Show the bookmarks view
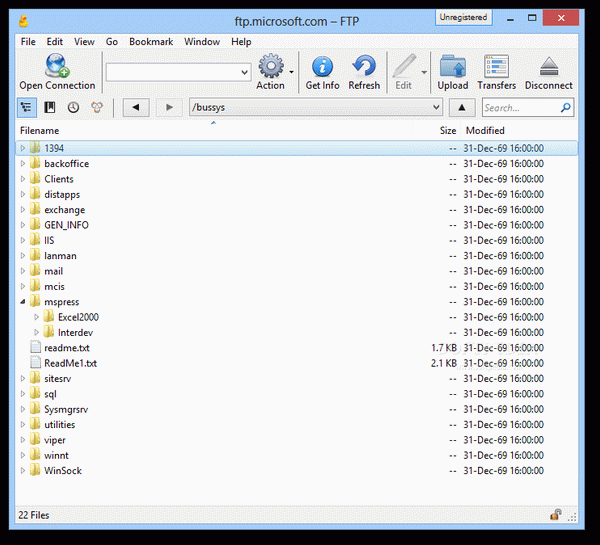 coord(50,108)
